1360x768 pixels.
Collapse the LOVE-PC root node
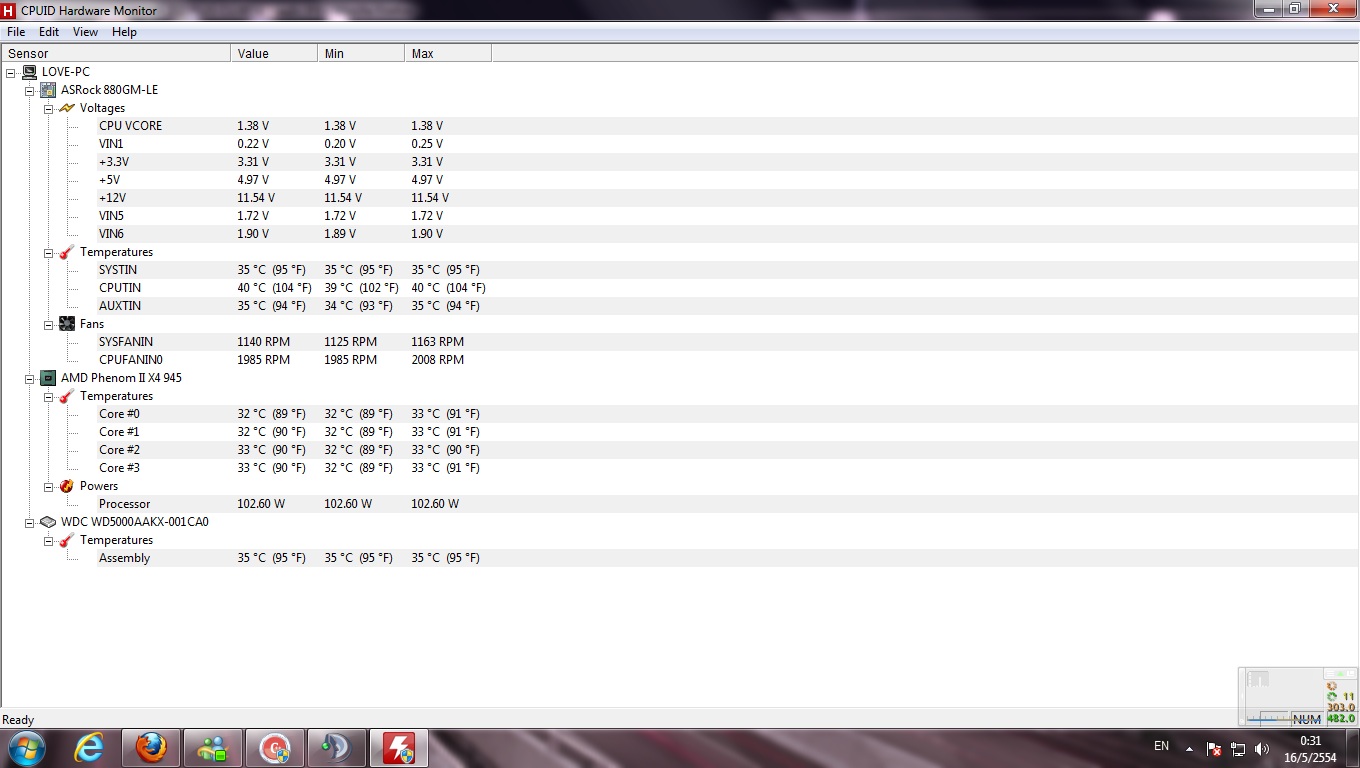pyautogui.click(x=11, y=72)
